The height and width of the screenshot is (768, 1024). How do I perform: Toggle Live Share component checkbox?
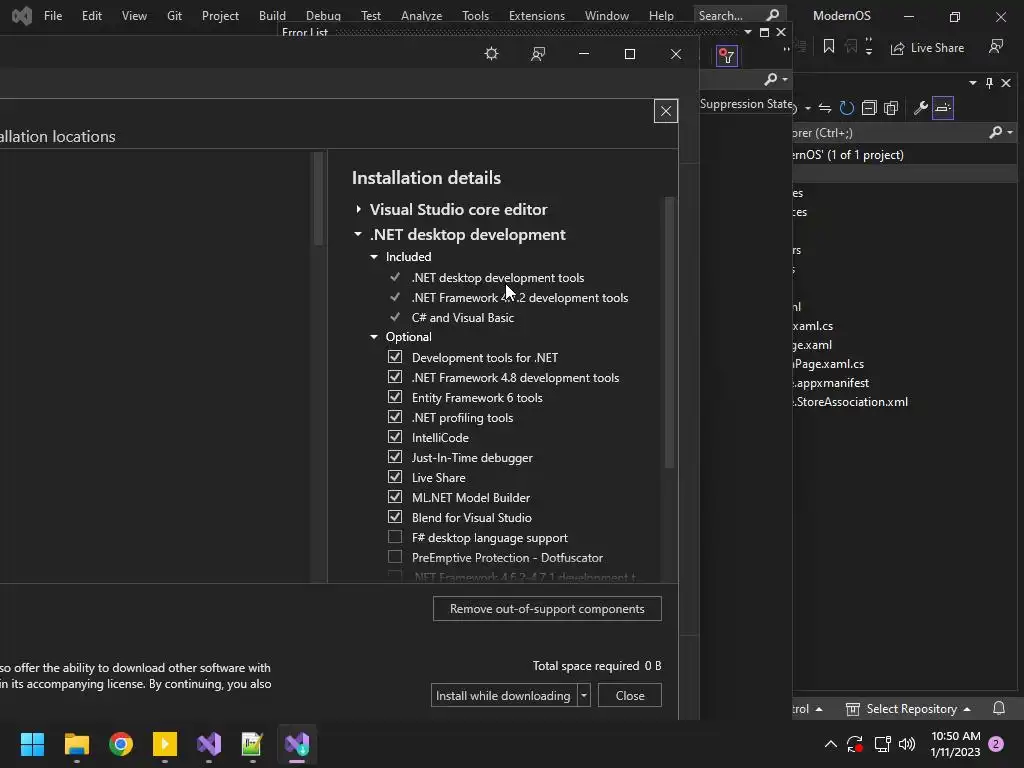pyautogui.click(x=394, y=477)
